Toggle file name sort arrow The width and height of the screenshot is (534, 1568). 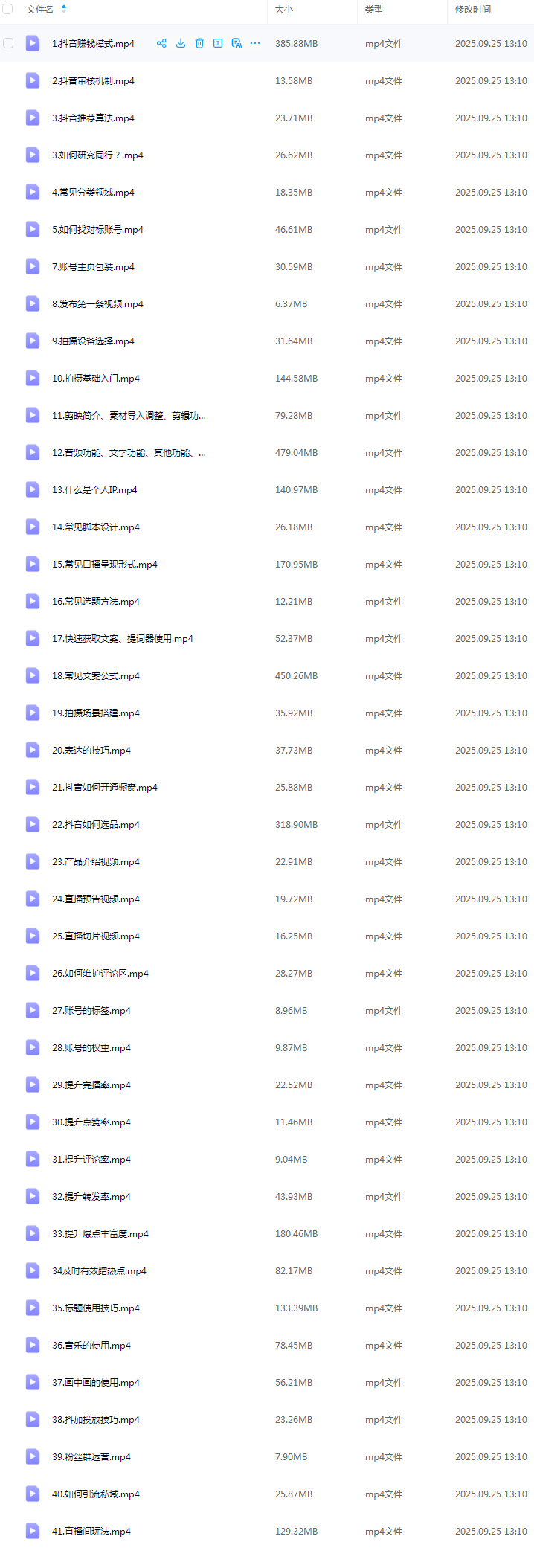64,9
